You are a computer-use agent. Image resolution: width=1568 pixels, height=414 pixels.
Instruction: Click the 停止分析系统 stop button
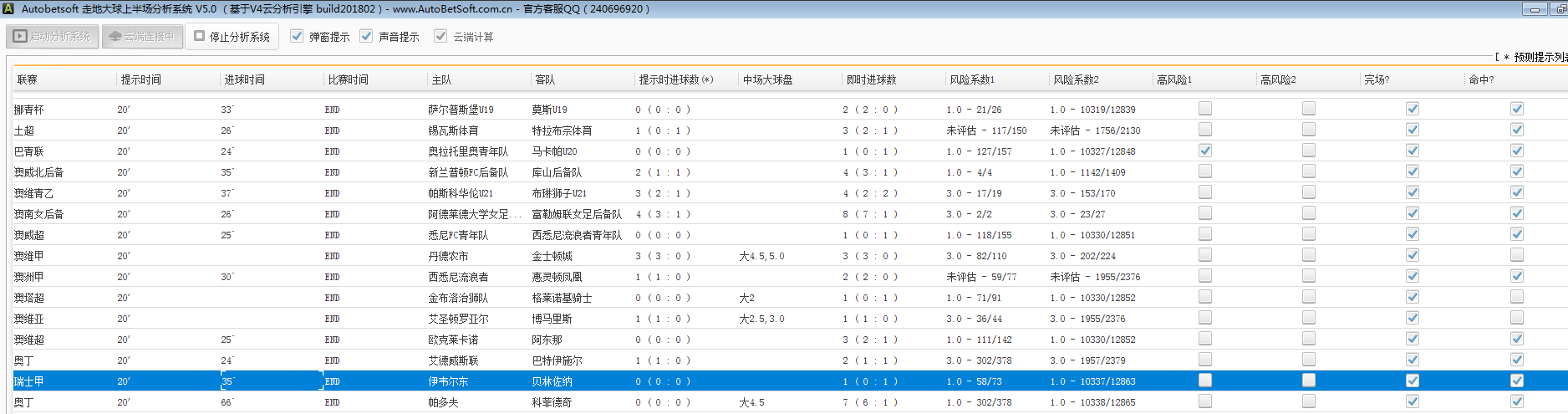click(x=232, y=37)
